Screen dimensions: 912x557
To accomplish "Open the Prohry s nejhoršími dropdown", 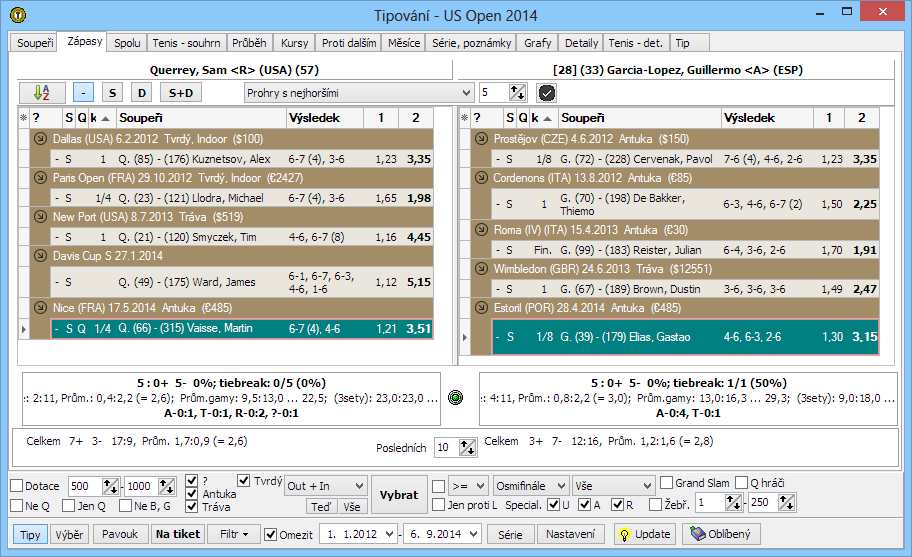I will [358, 93].
